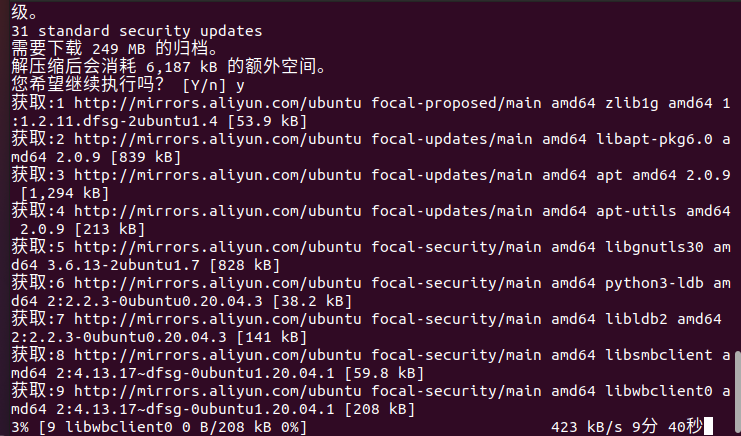Click the mirrors.aliyun.com URL on the 获取:2 line

[x=218, y=139]
